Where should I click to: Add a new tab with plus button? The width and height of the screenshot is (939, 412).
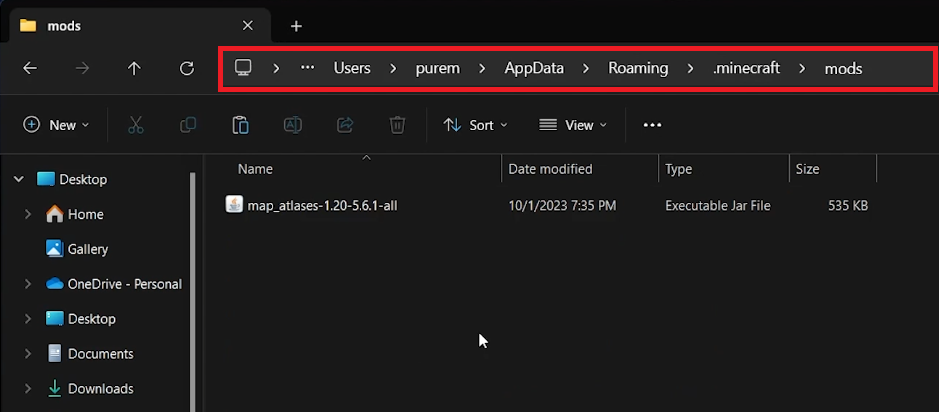click(296, 26)
